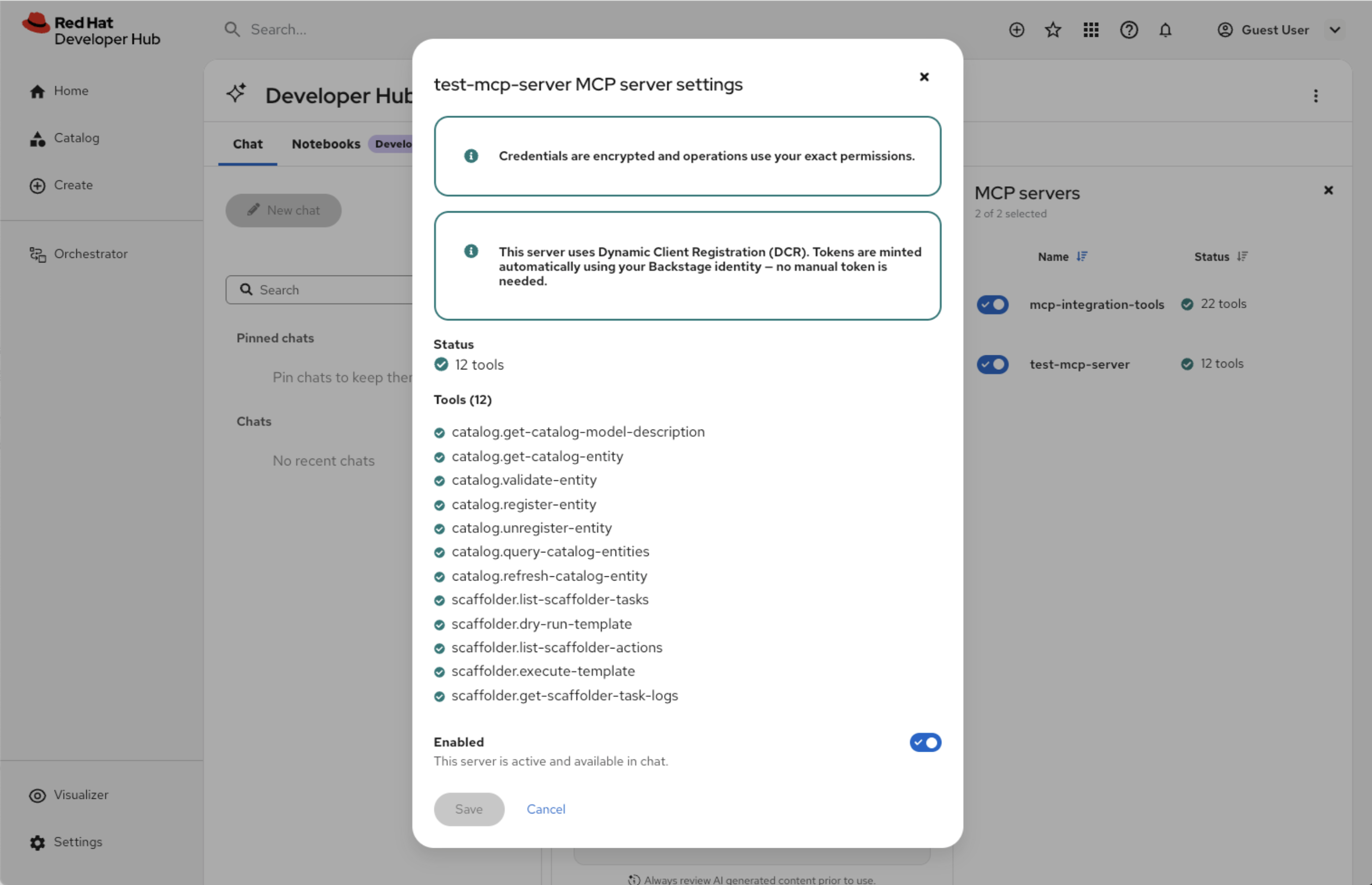Click the catalog.get-catalog-model-description tool
1372x885 pixels.
tap(578, 432)
